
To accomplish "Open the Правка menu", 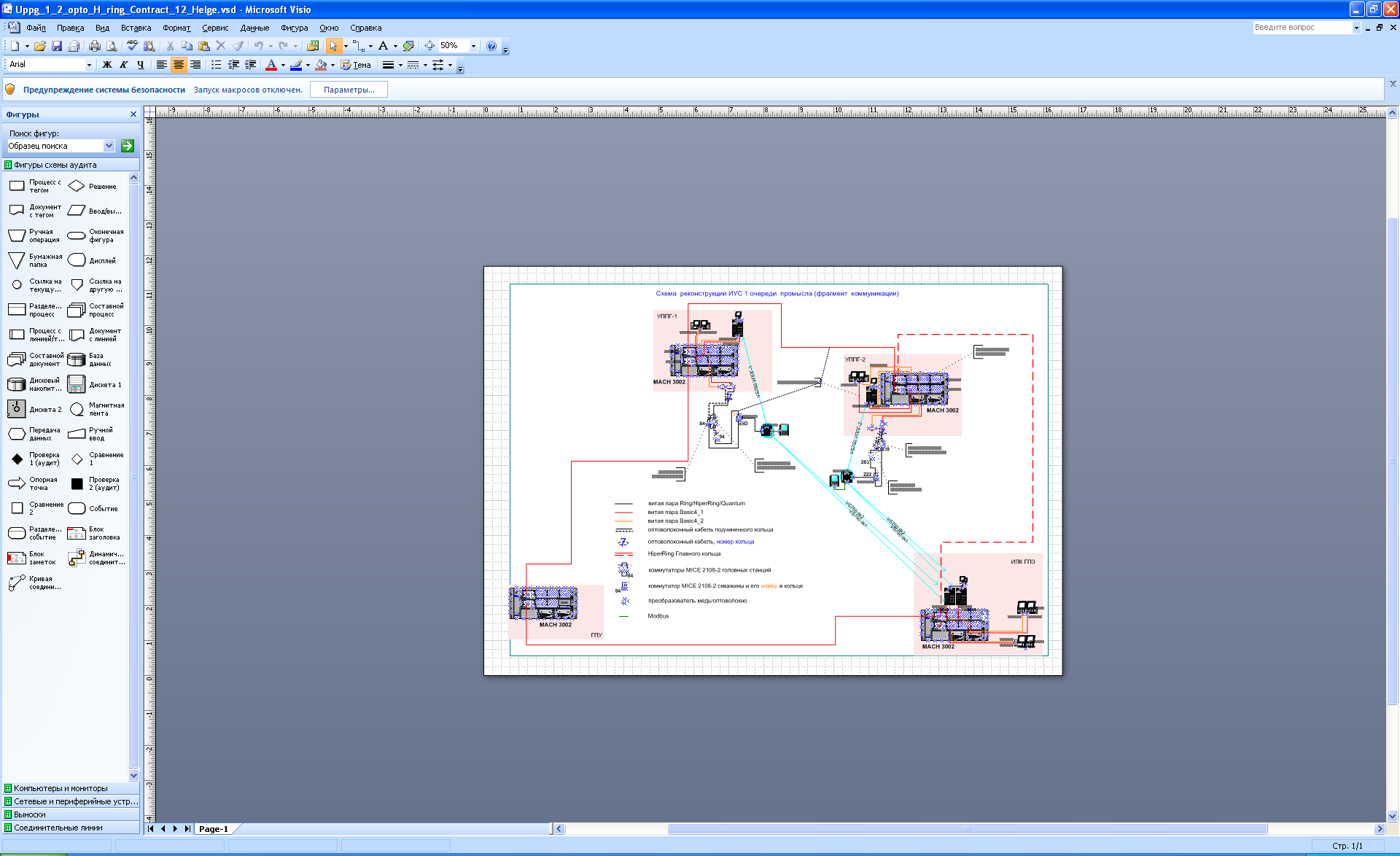I will (70, 28).
